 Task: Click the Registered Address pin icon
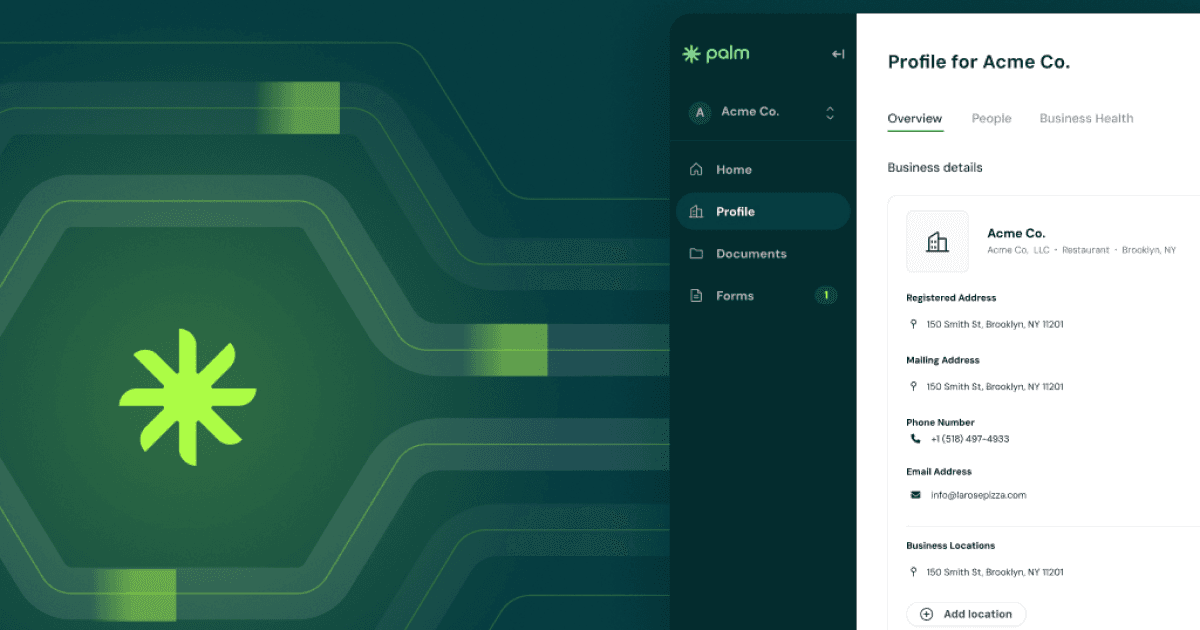click(x=913, y=324)
